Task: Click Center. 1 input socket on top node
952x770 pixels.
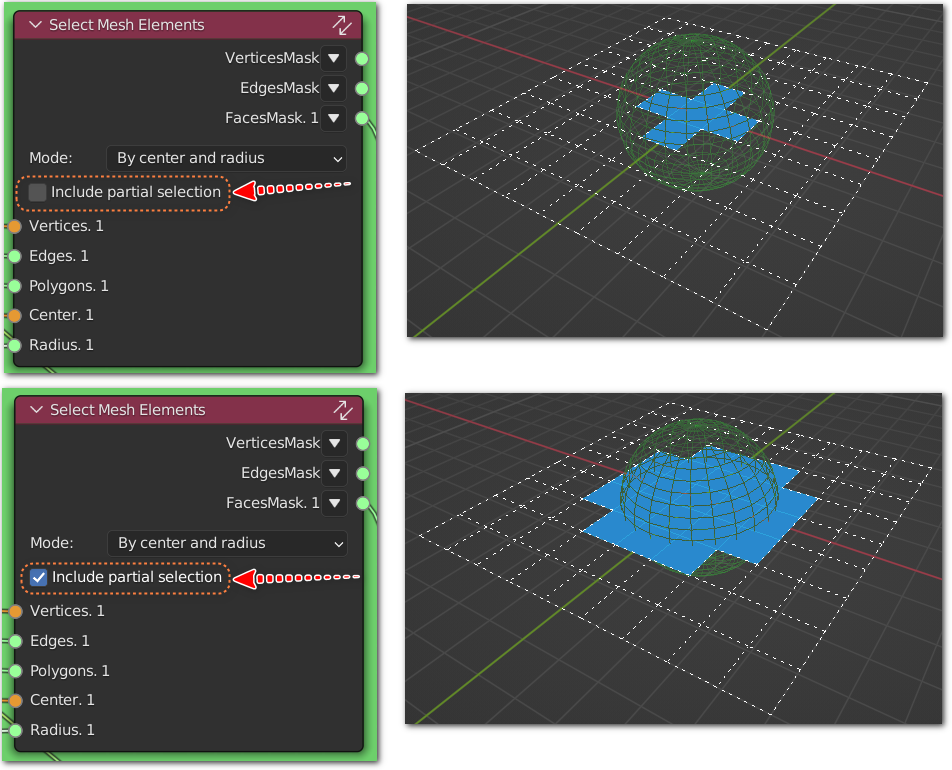Action: coord(15,316)
